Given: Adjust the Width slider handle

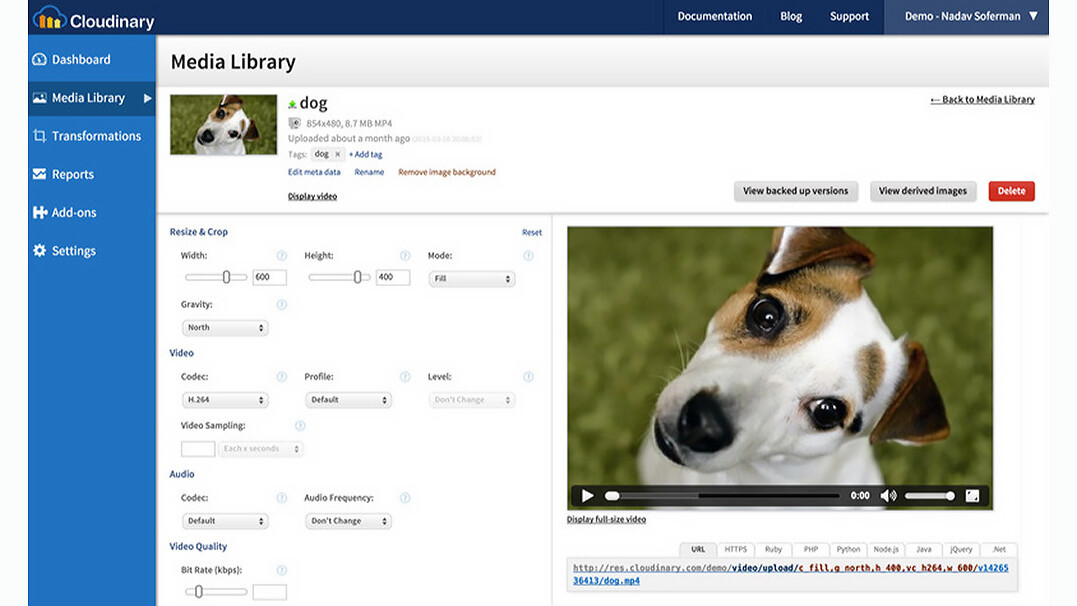Looking at the screenshot, I should point(227,277).
